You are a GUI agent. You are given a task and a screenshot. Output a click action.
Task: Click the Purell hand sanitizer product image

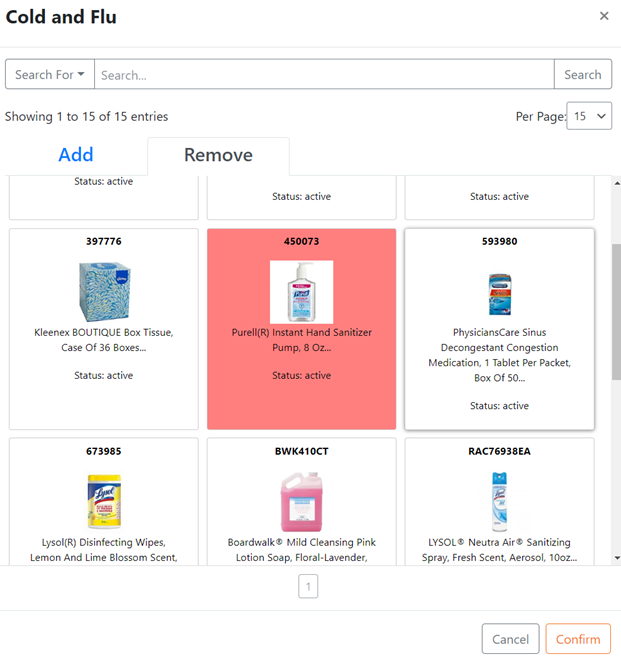[301, 292]
